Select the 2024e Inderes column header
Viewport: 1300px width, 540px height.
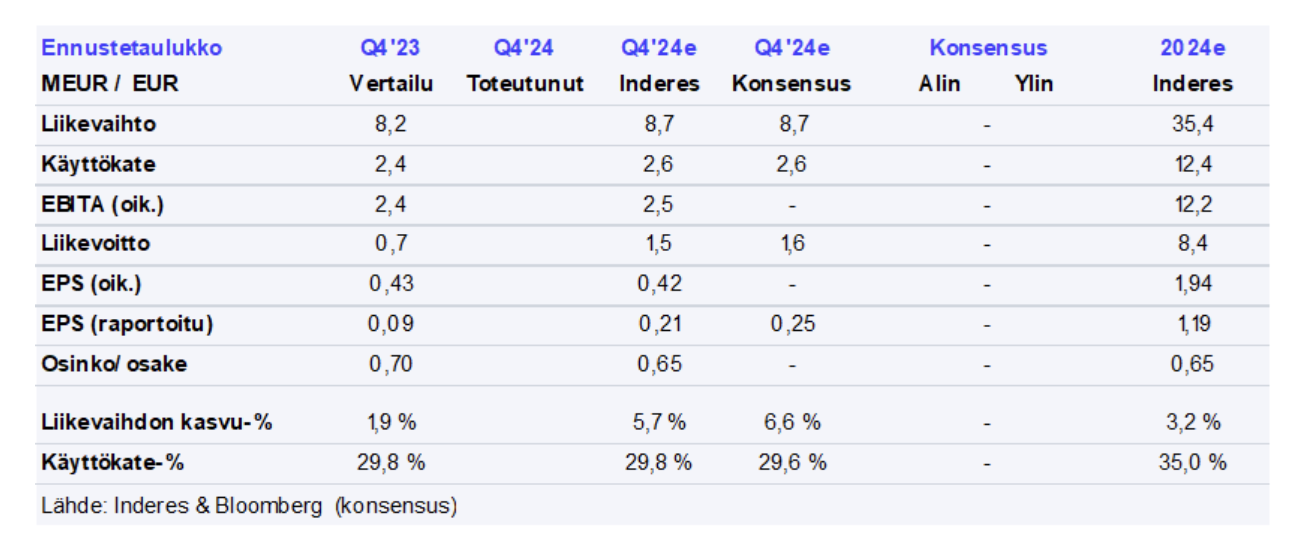click(x=1192, y=66)
